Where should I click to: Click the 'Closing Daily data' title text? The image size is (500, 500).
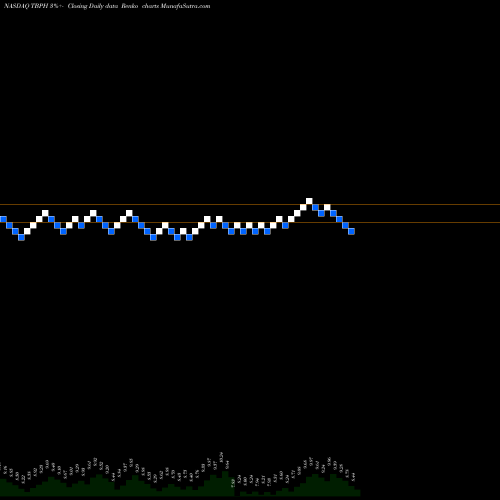pos(93,6)
